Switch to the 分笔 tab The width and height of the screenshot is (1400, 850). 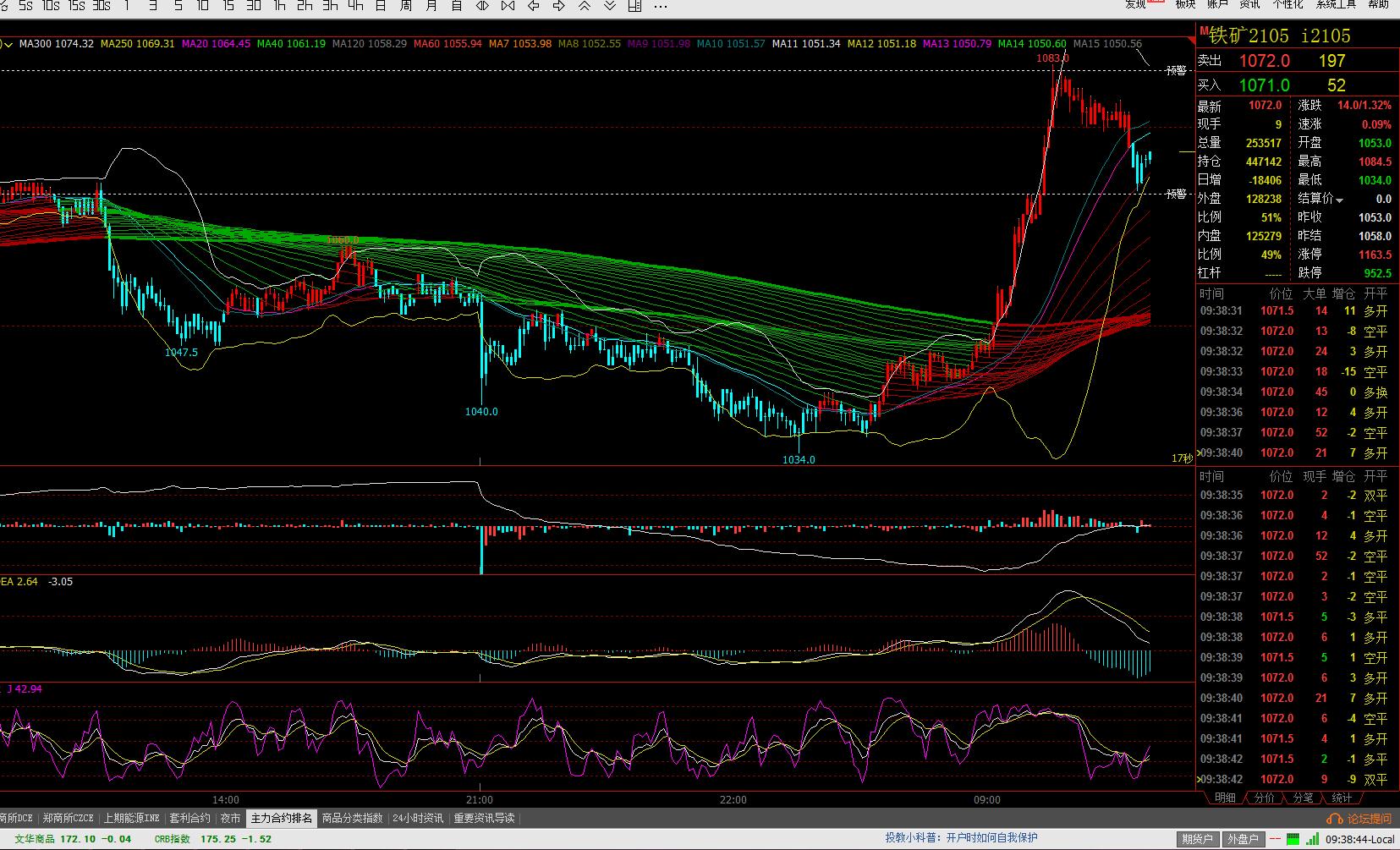point(1303,798)
